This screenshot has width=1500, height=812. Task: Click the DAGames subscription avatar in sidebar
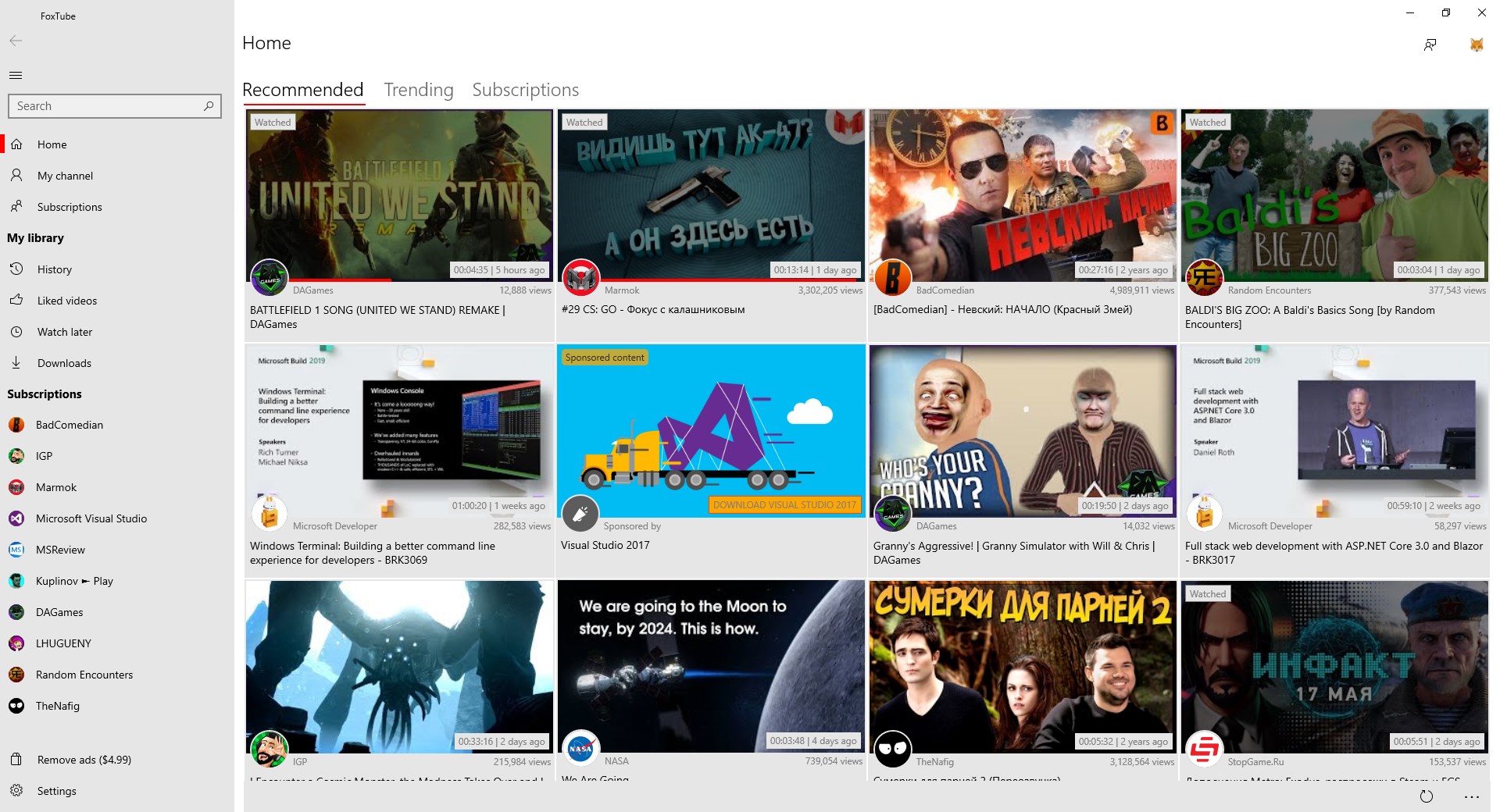pos(16,612)
